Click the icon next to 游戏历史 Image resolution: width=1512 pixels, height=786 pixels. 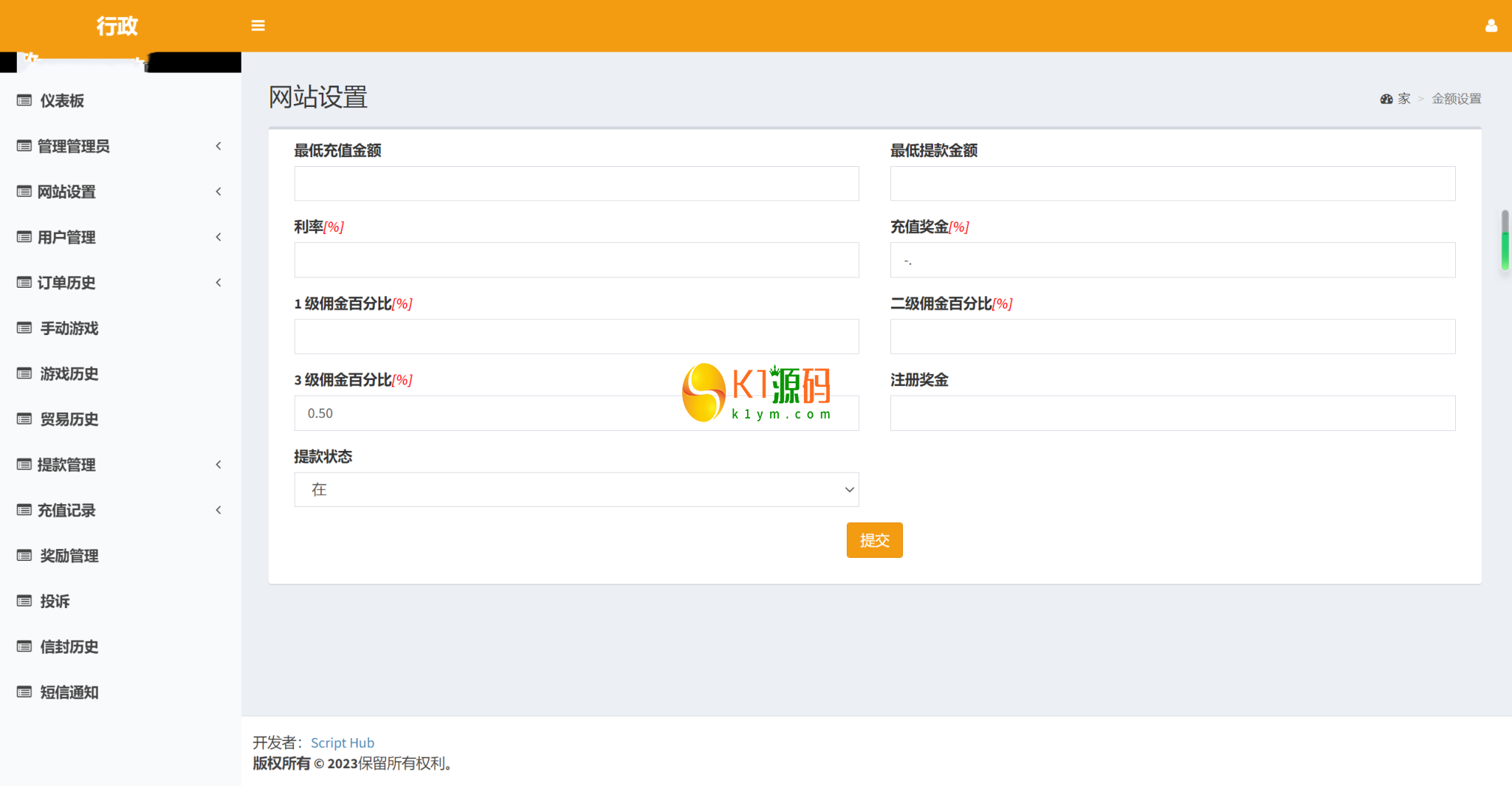[24, 373]
